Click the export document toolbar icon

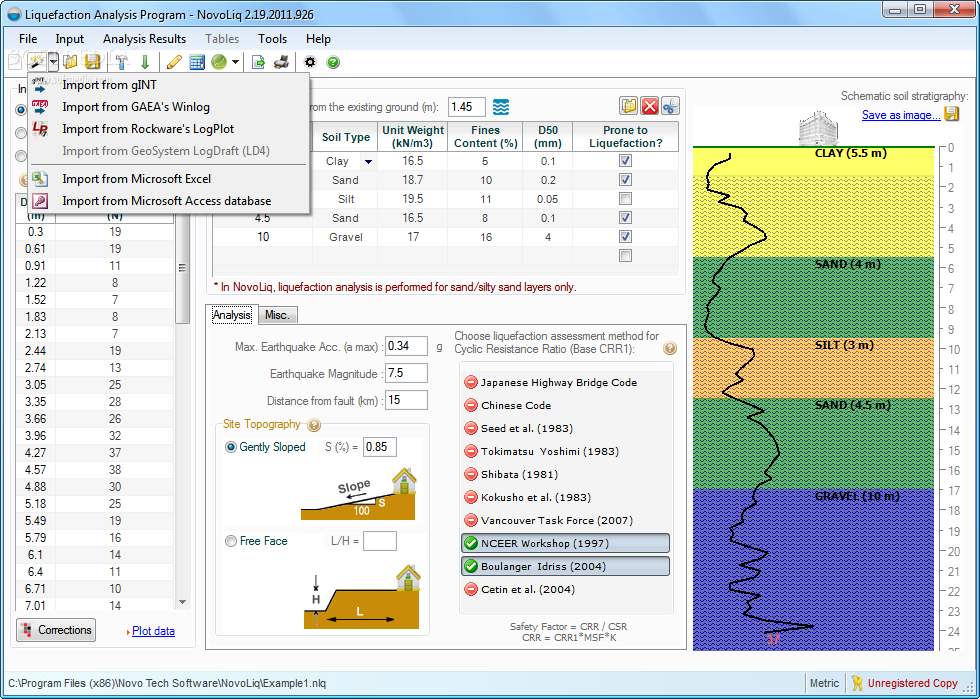click(258, 62)
